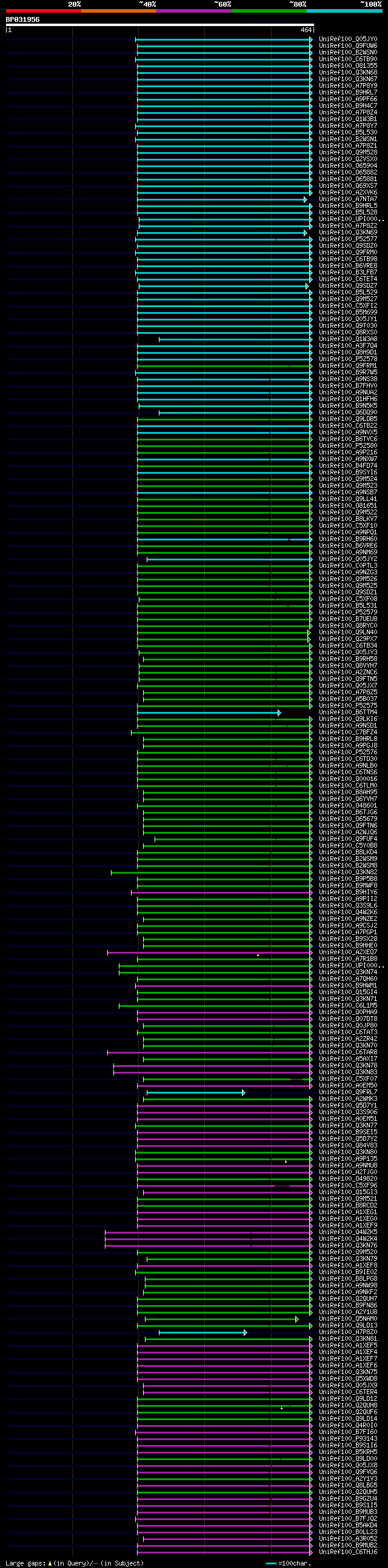This screenshot has height=1568, width=388.
Task: Select the UniRef100_Q3KN69 entry
Action: tap(348, 233)
